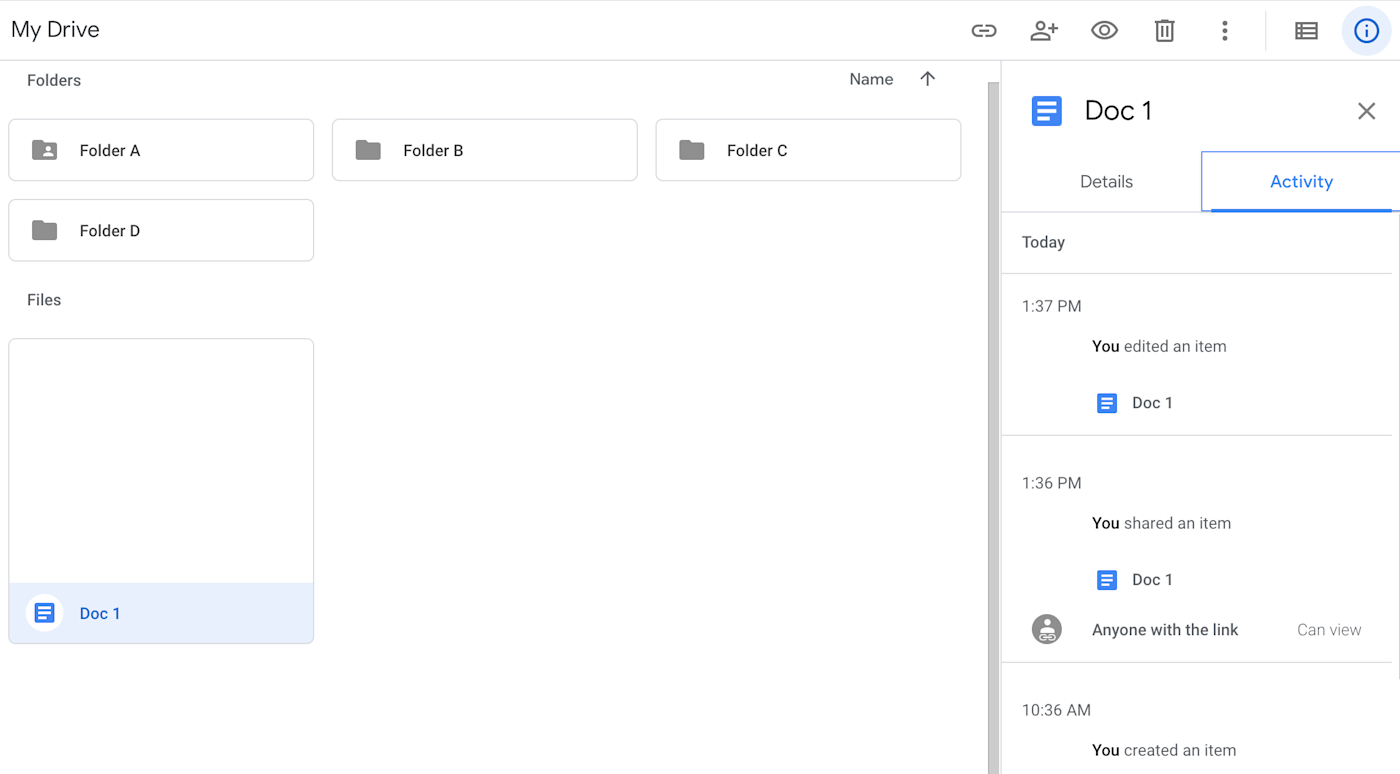Click the 1:36 PM timestamp
Image resolution: width=1400 pixels, height=774 pixels.
1051,483
